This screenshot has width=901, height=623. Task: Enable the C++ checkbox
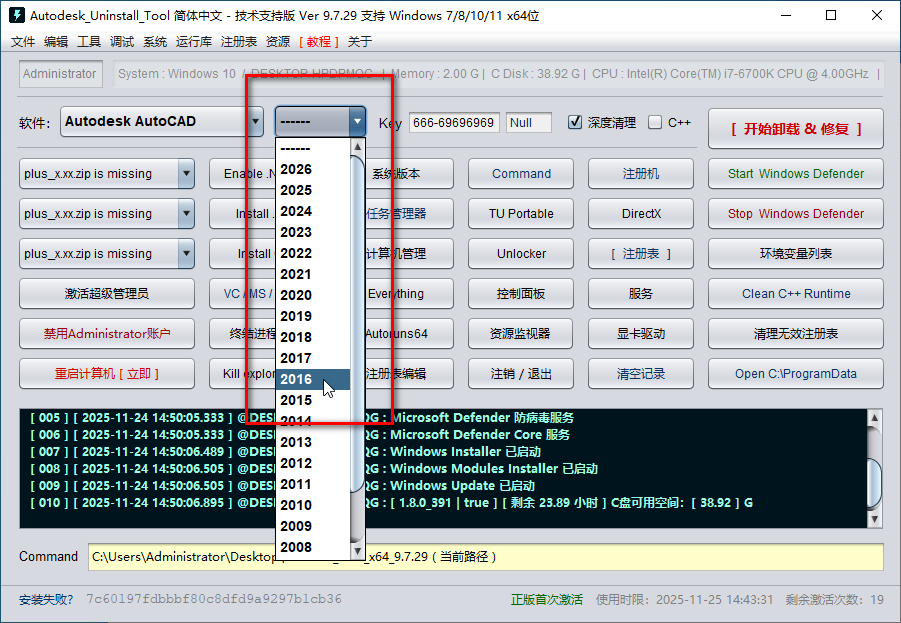pos(655,122)
